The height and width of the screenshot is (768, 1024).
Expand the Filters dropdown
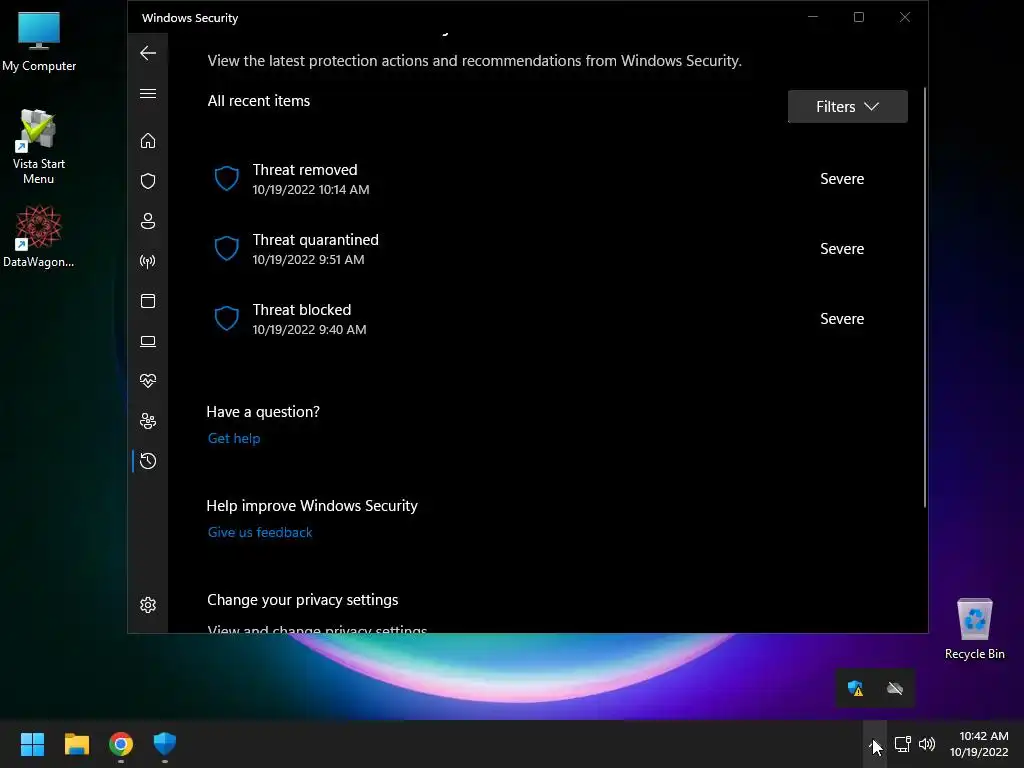point(847,106)
